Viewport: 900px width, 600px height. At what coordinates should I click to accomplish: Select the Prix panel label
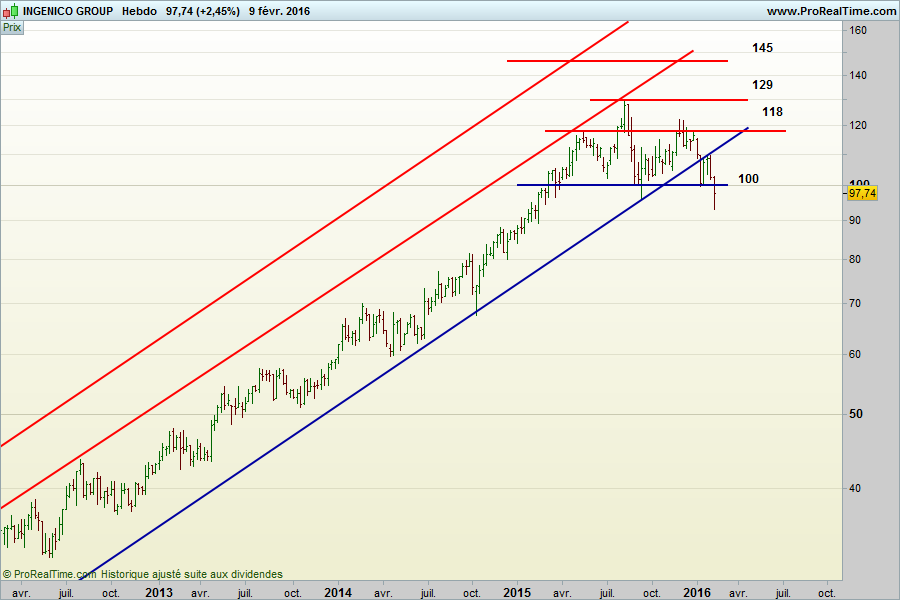12,28
